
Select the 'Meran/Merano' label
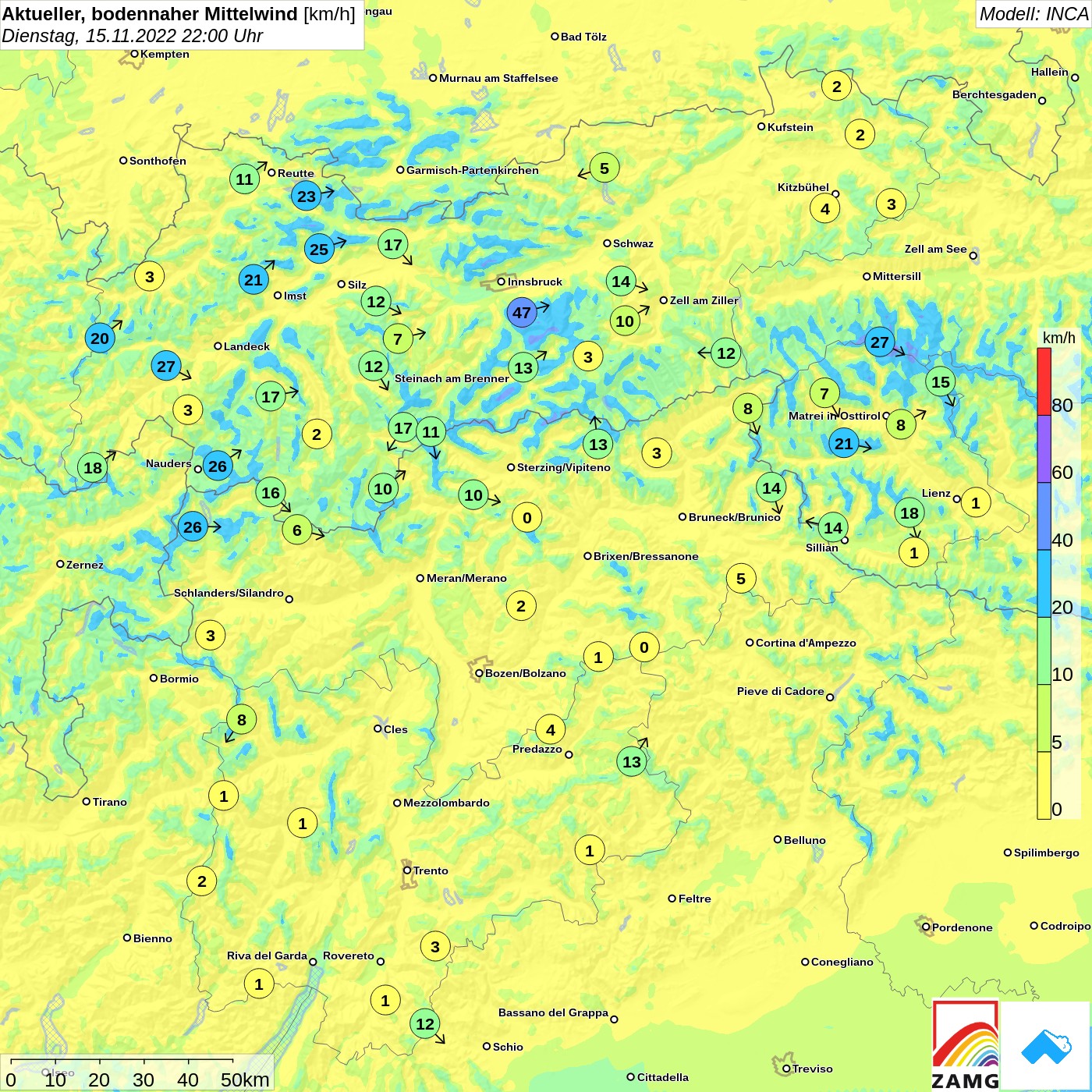pos(466,578)
